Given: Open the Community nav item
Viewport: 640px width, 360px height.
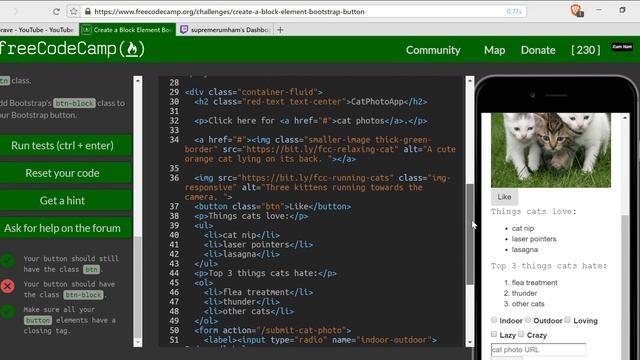Looking at the screenshot, I should [x=433, y=50].
